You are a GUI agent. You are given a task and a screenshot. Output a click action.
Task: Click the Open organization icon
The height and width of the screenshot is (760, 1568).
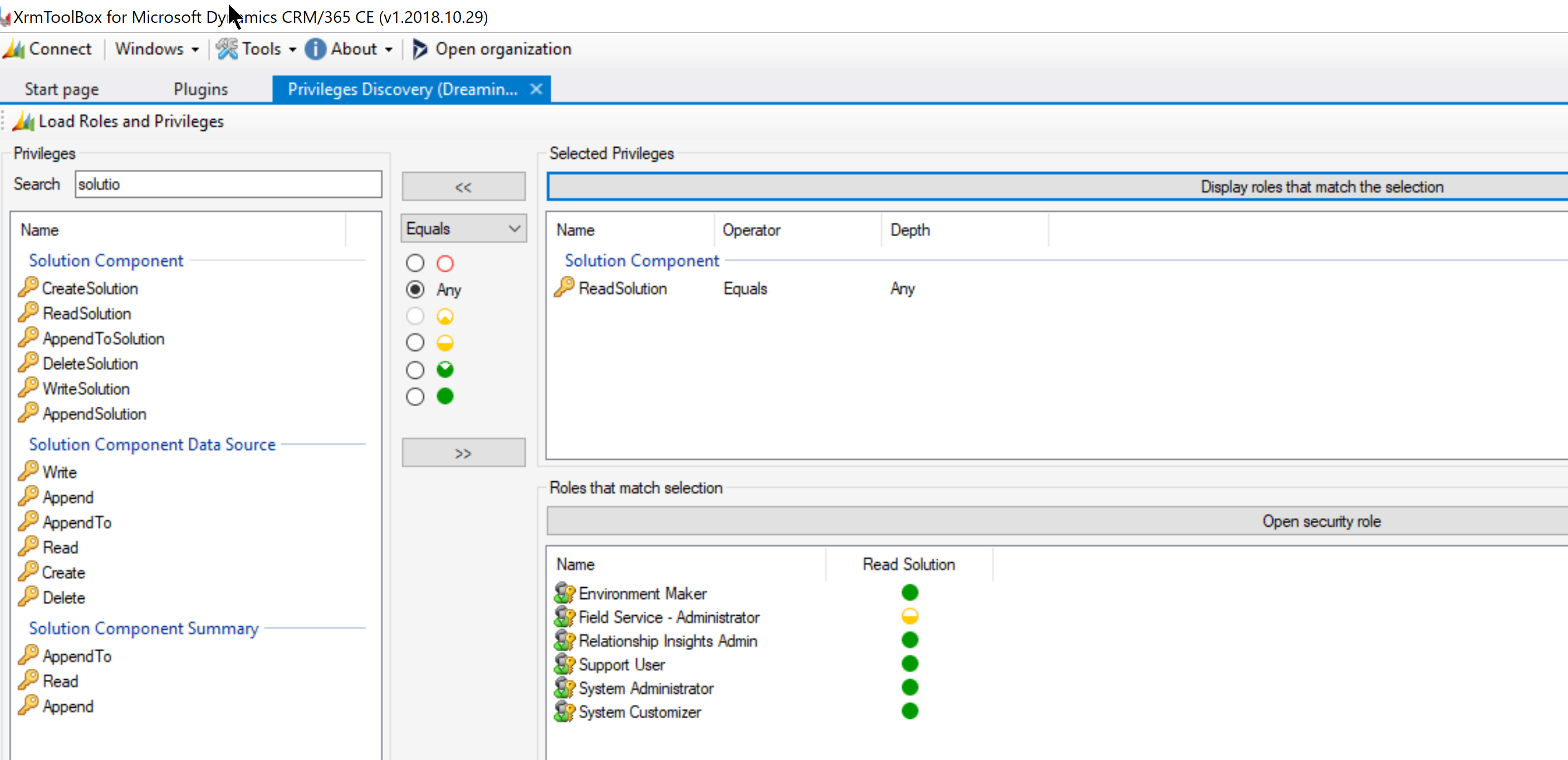pyautogui.click(x=419, y=48)
